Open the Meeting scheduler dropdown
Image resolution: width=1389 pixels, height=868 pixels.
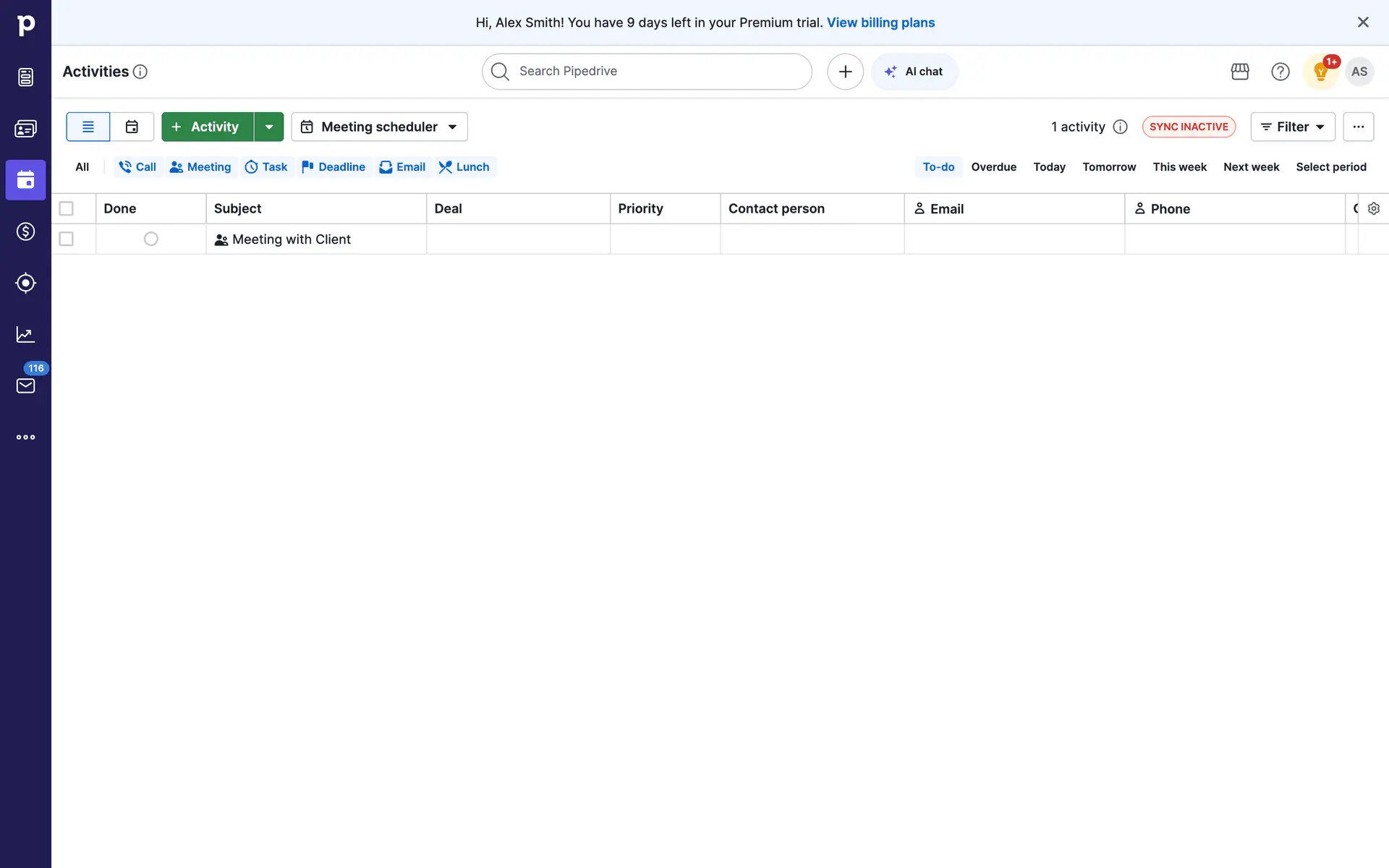coord(379,127)
